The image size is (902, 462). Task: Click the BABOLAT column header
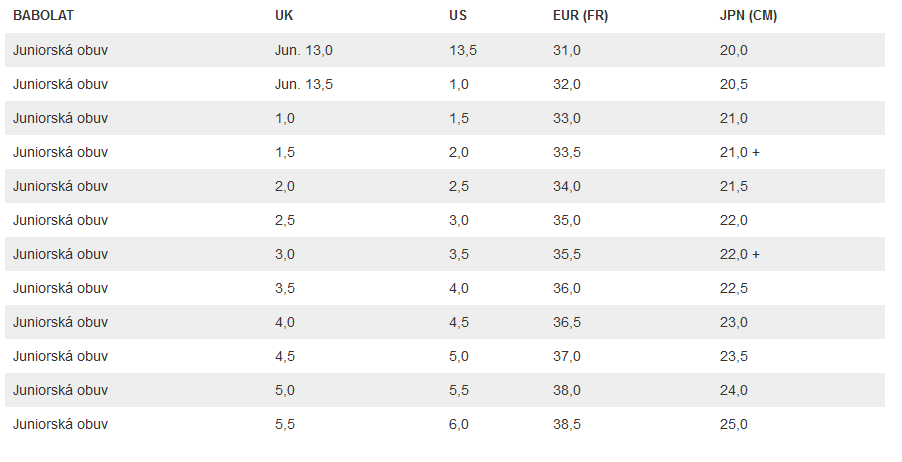click(x=43, y=16)
